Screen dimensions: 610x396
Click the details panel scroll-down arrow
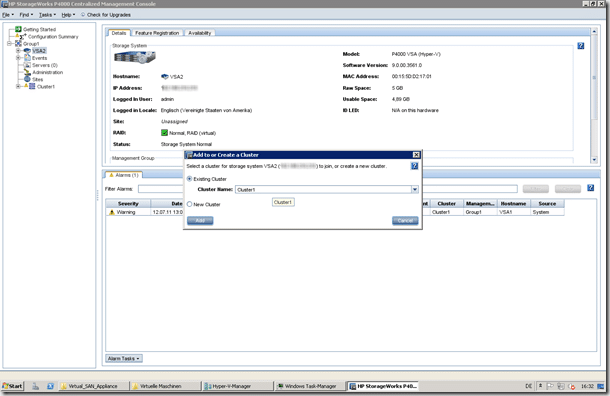click(x=594, y=159)
